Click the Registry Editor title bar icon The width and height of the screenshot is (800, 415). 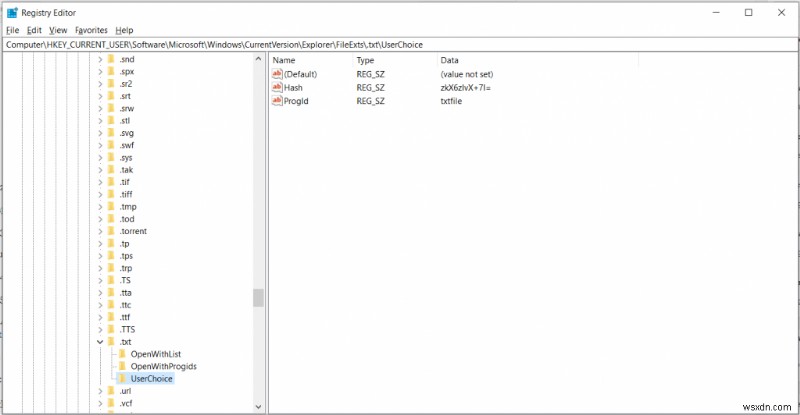[12, 13]
